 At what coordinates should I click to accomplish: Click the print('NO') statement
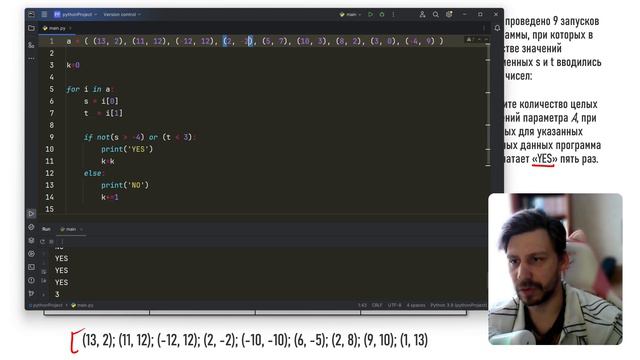pos(125,185)
